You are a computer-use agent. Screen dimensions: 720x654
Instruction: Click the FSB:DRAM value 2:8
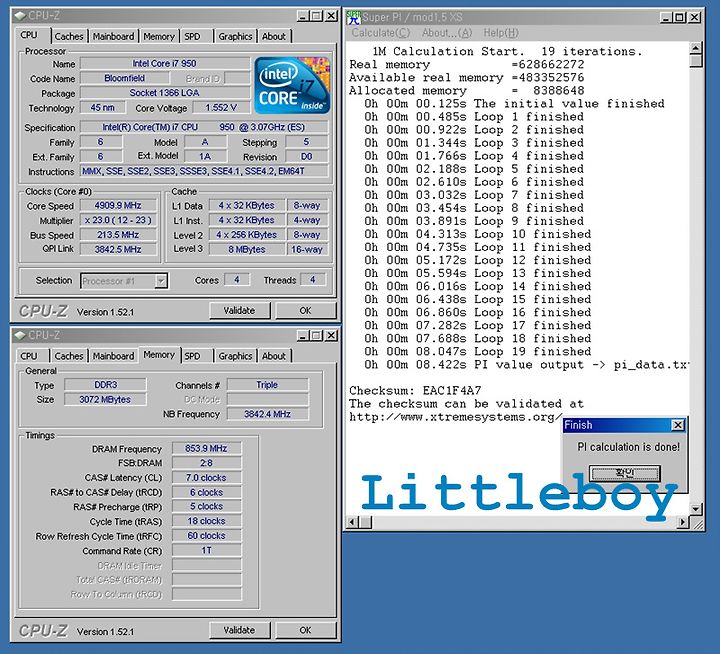[x=206, y=463]
